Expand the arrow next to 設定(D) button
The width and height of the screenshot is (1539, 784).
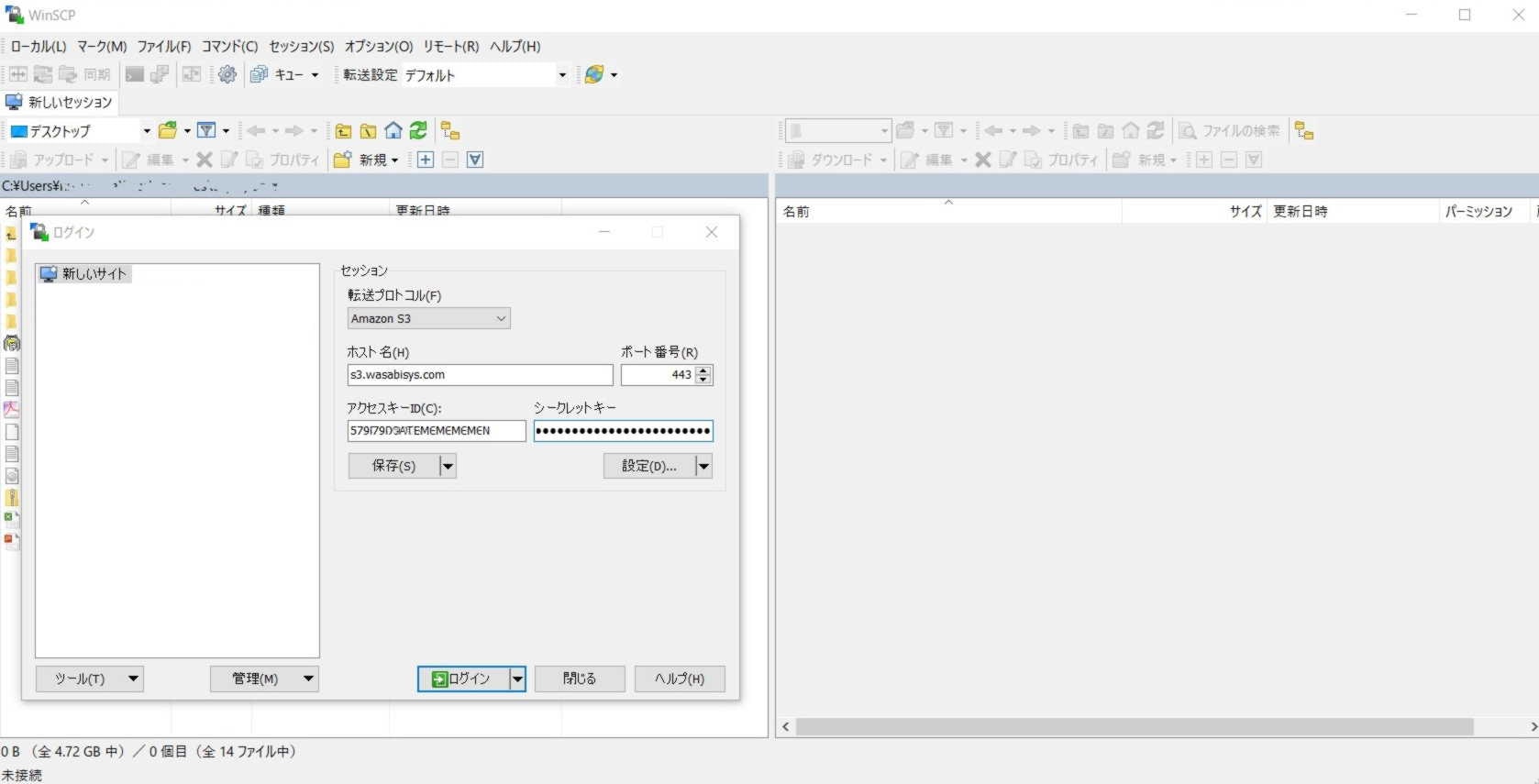tap(703, 466)
